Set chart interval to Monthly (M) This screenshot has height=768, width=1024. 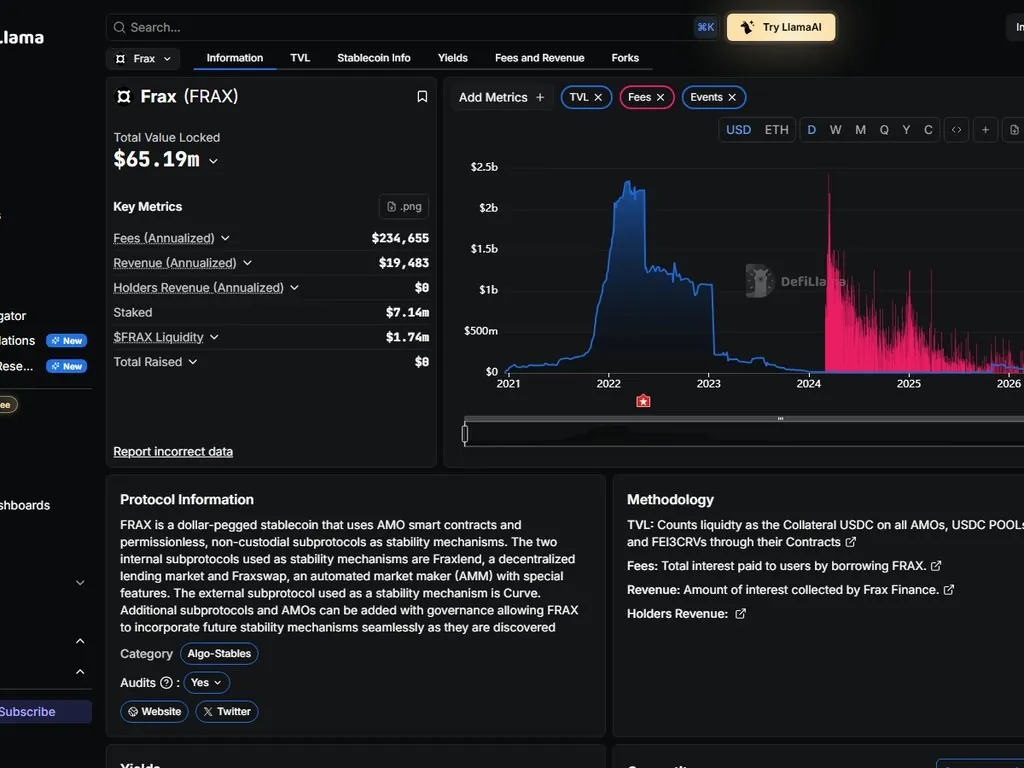pyautogui.click(x=861, y=130)
